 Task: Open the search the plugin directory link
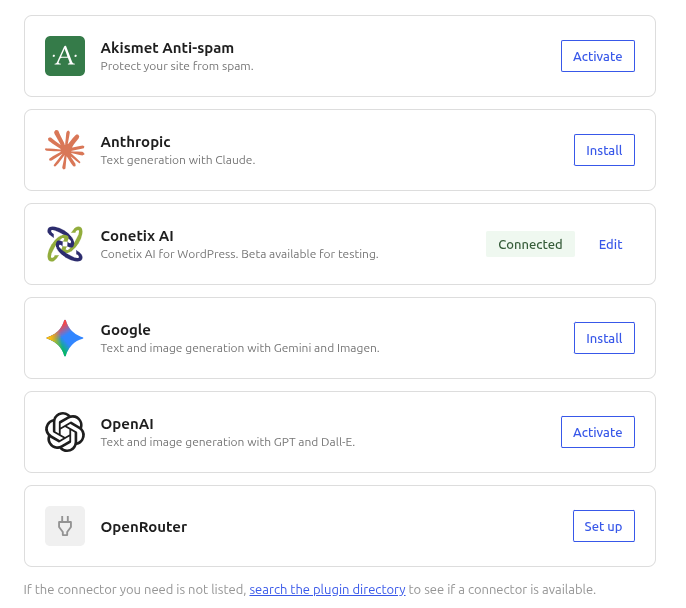pos(327,590)
